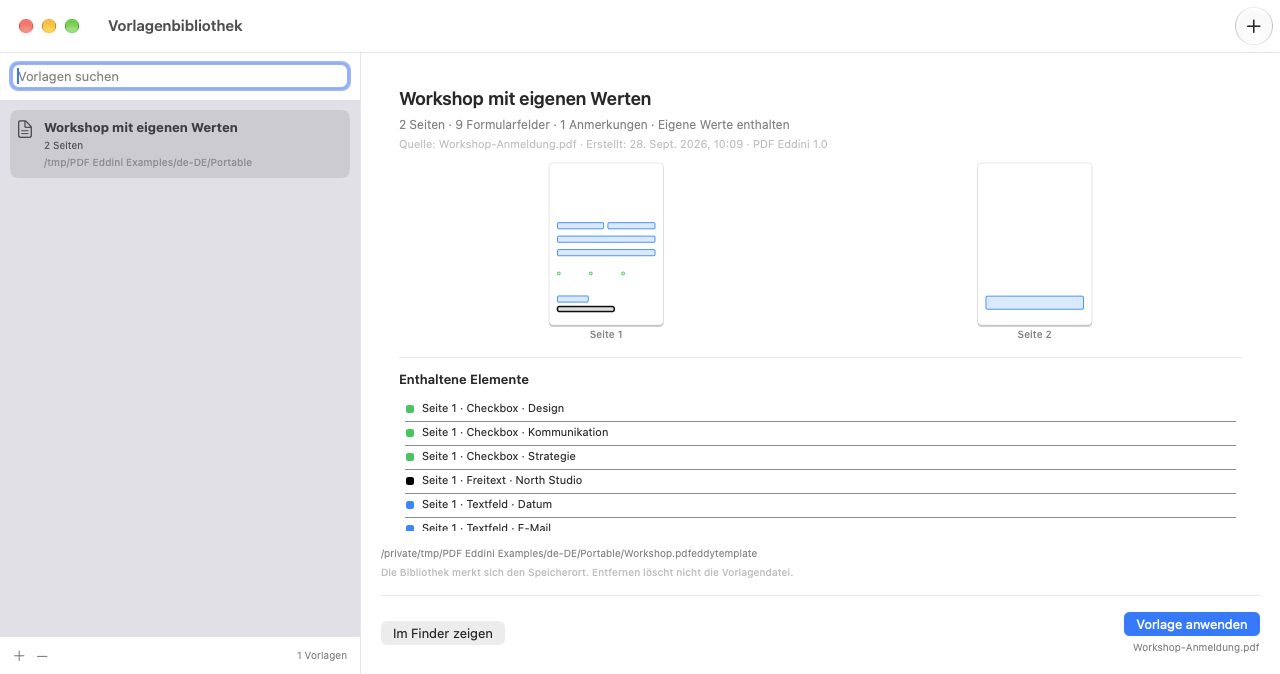Click the "Im Finder zeigen" button
The height and width of the screenshot is (674, 1280).
click(x=443, y=633)
